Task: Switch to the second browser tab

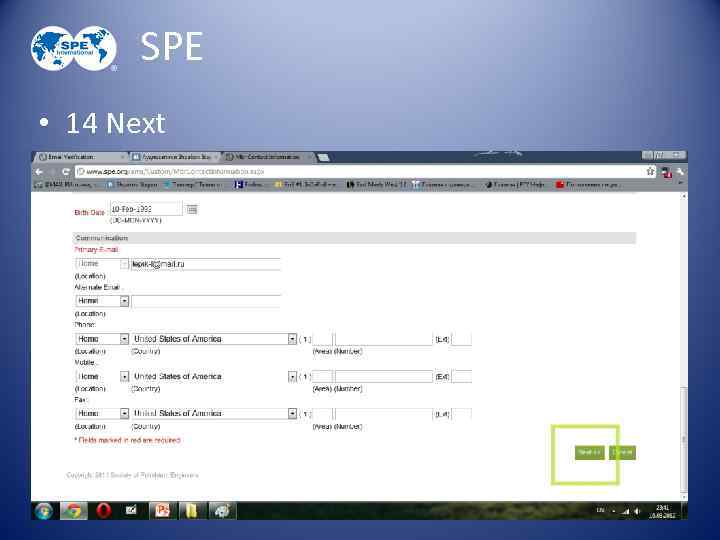Action: [x=174, y=157]
